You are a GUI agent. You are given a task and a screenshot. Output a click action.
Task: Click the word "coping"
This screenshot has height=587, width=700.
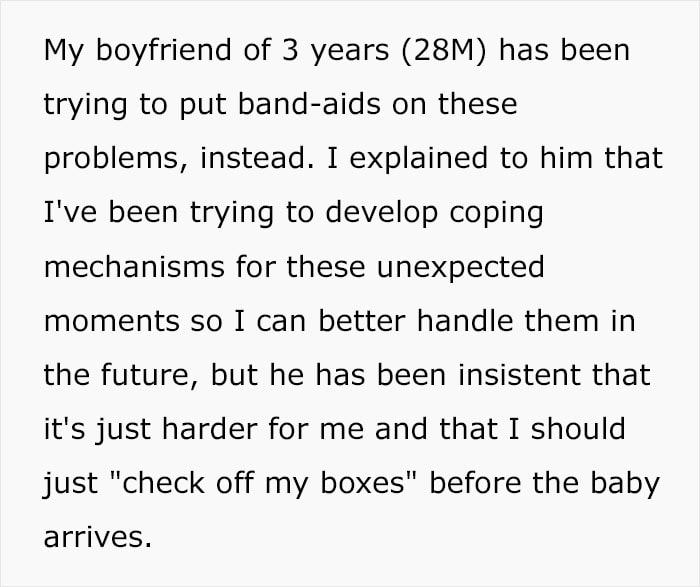(x=496, y=213)
